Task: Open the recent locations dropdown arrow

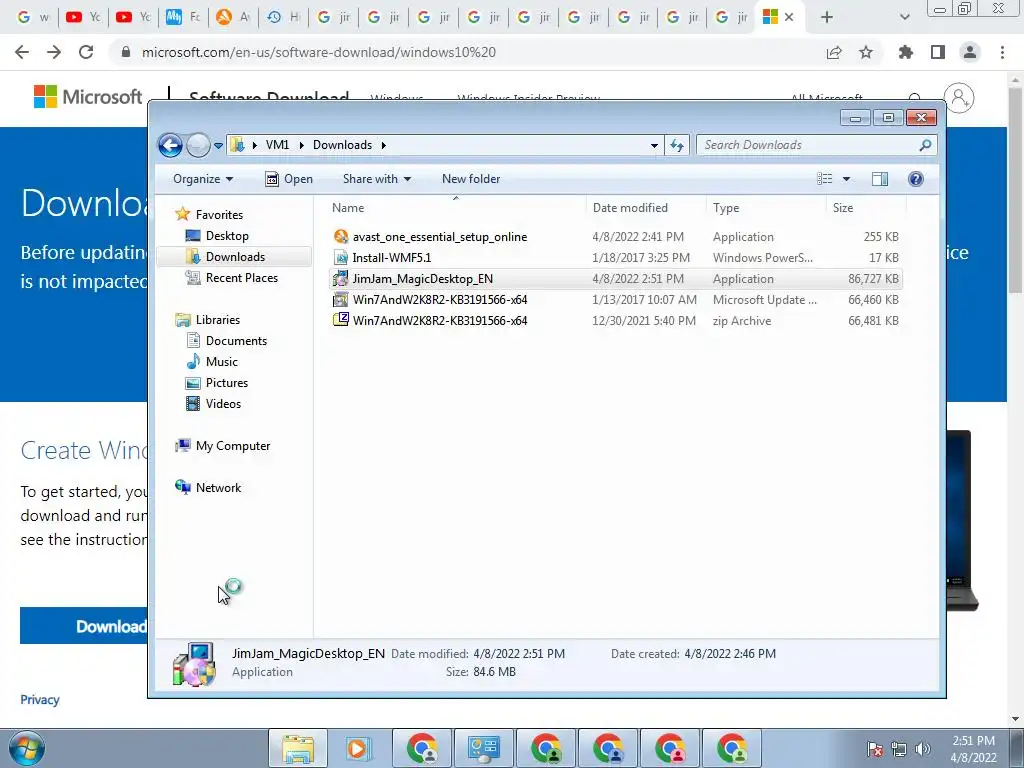Action: [218, 146]
